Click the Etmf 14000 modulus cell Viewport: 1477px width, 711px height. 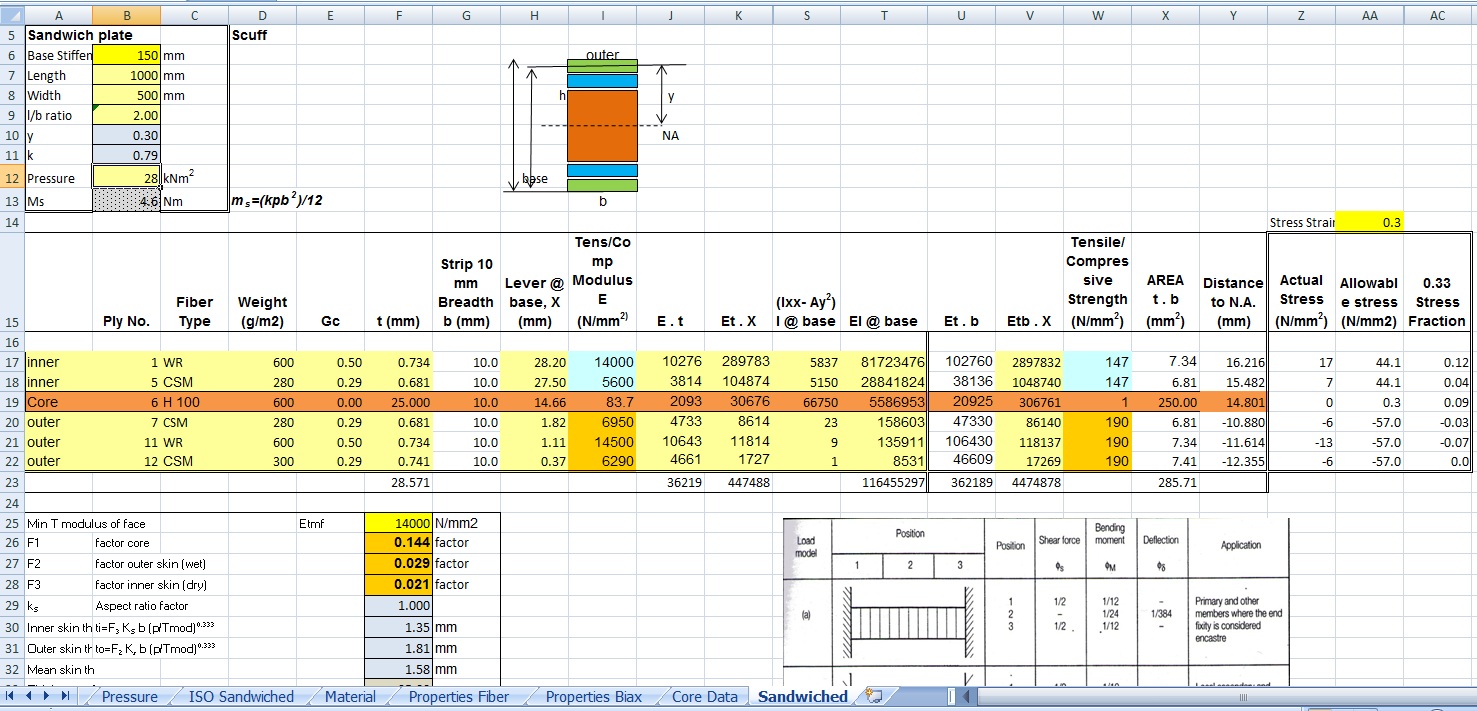point(399,522)
